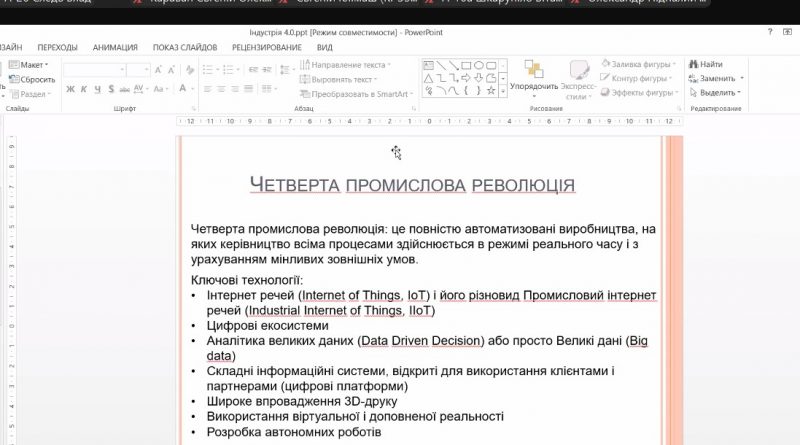Select the text box shape
Screen dimensions: 800x445
point(429,65)
